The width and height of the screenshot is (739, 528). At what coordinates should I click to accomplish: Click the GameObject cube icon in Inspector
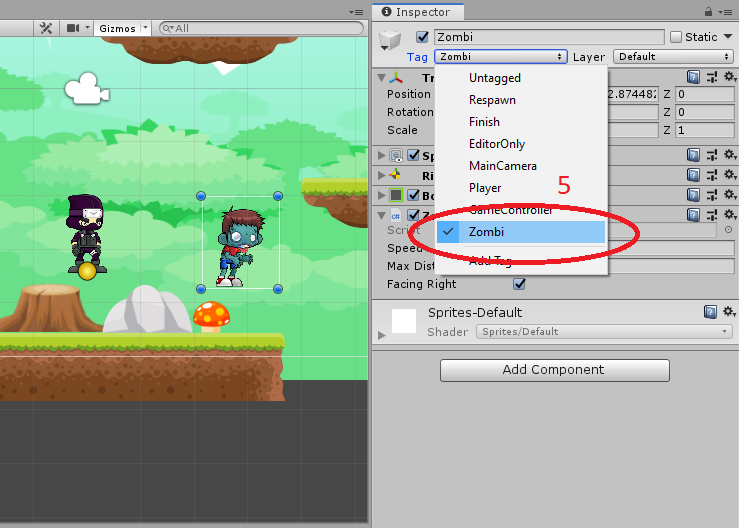(x=391, y=39)
